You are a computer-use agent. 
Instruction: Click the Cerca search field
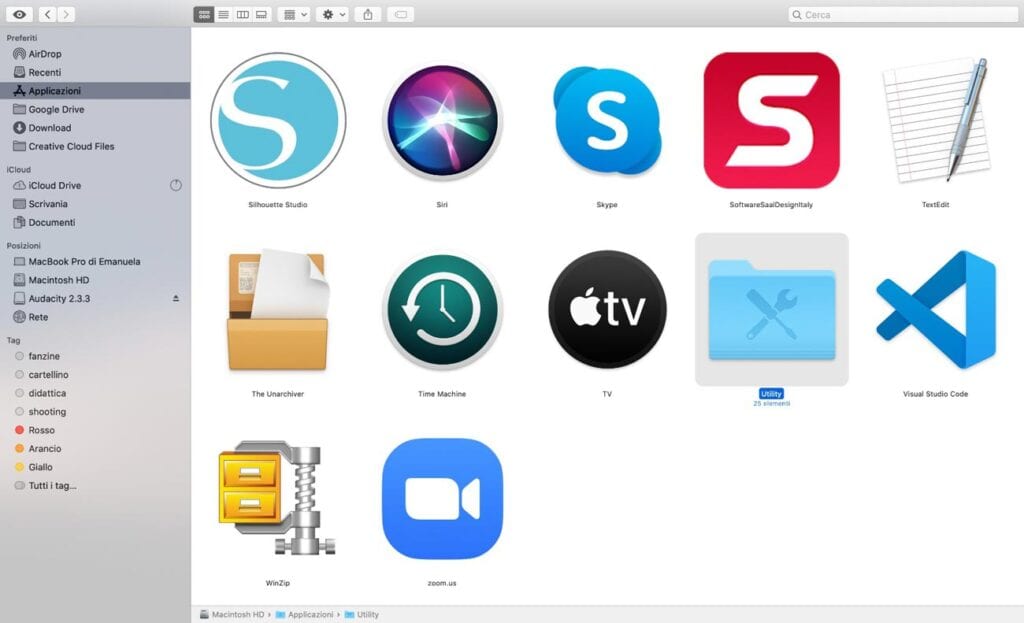click(903, 14)
